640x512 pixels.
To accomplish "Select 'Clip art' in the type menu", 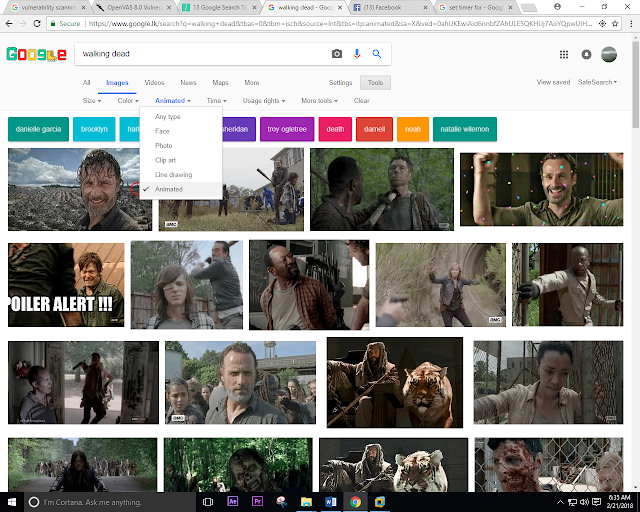I will [x=181, y=160].
